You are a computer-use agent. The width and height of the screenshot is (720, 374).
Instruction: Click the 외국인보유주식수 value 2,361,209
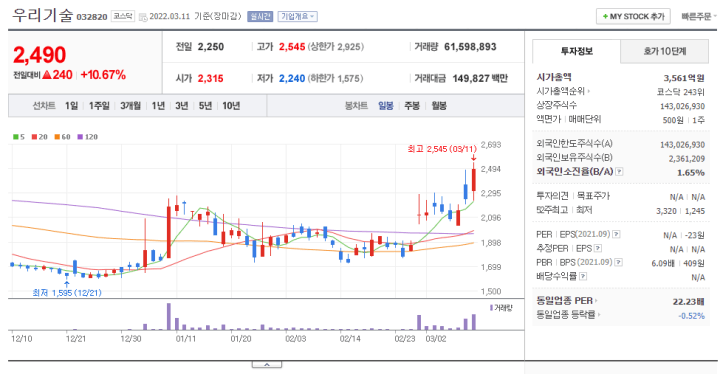[687, 159]
